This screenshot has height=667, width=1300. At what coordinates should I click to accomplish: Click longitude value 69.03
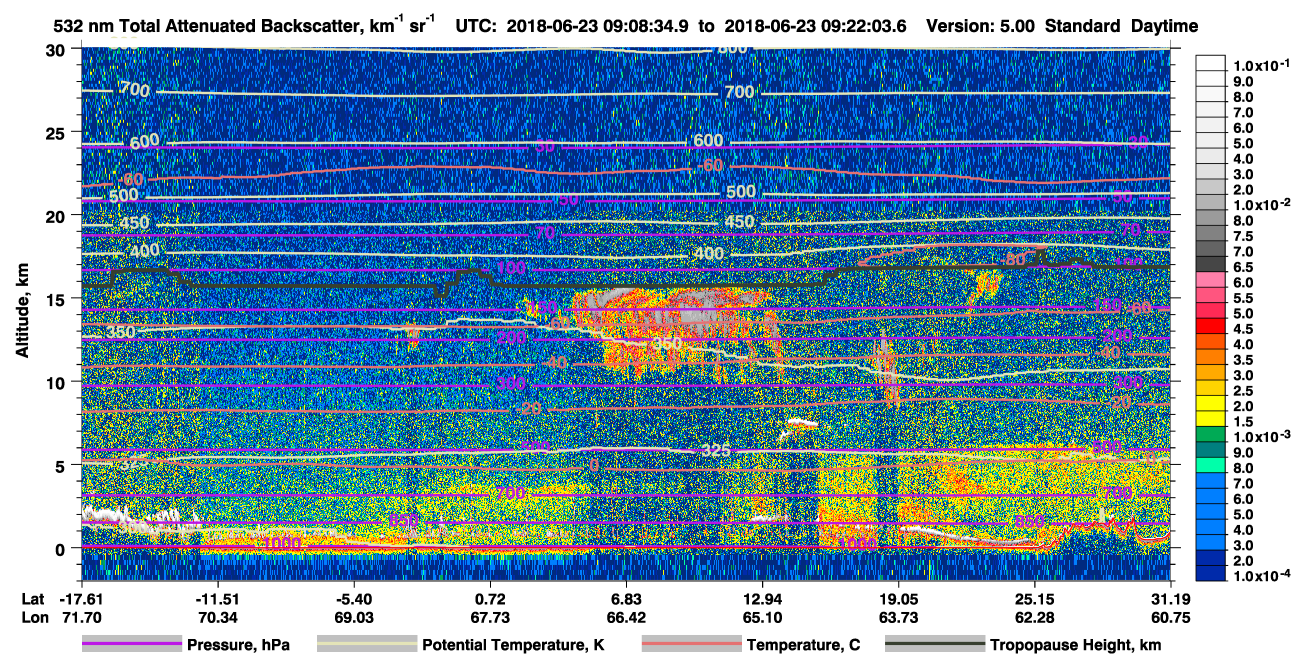coord(353,618)
